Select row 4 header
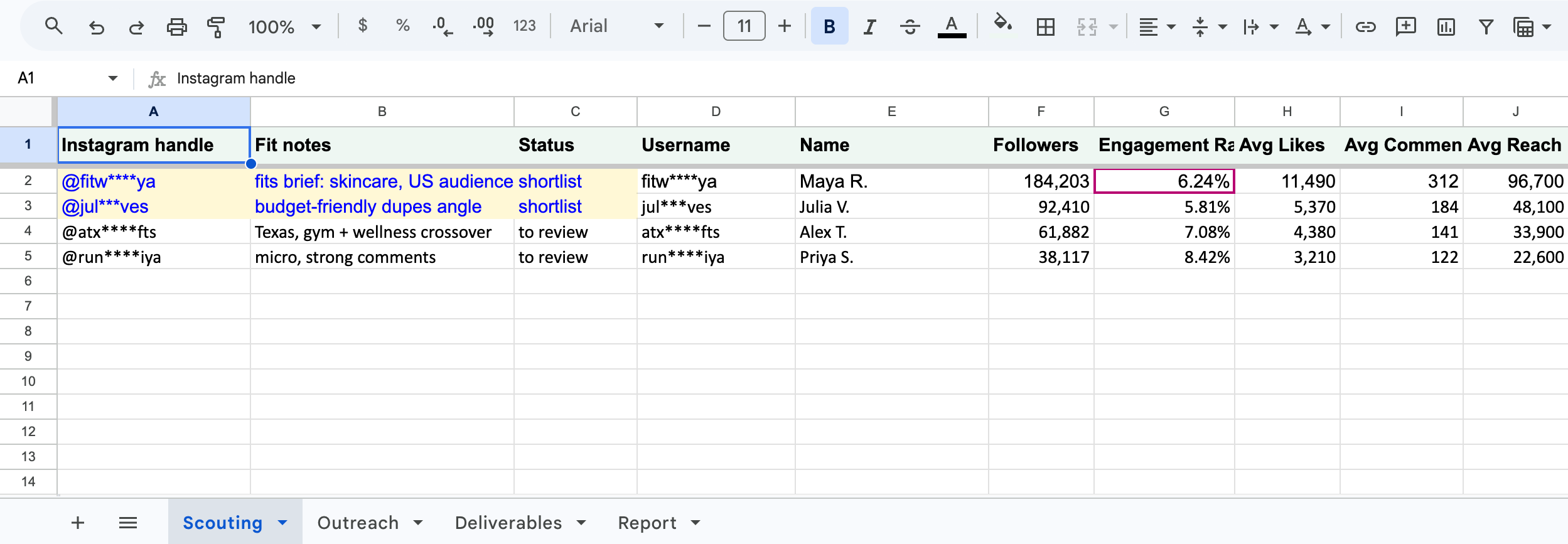1568x544 pixels. coord(28,231)
